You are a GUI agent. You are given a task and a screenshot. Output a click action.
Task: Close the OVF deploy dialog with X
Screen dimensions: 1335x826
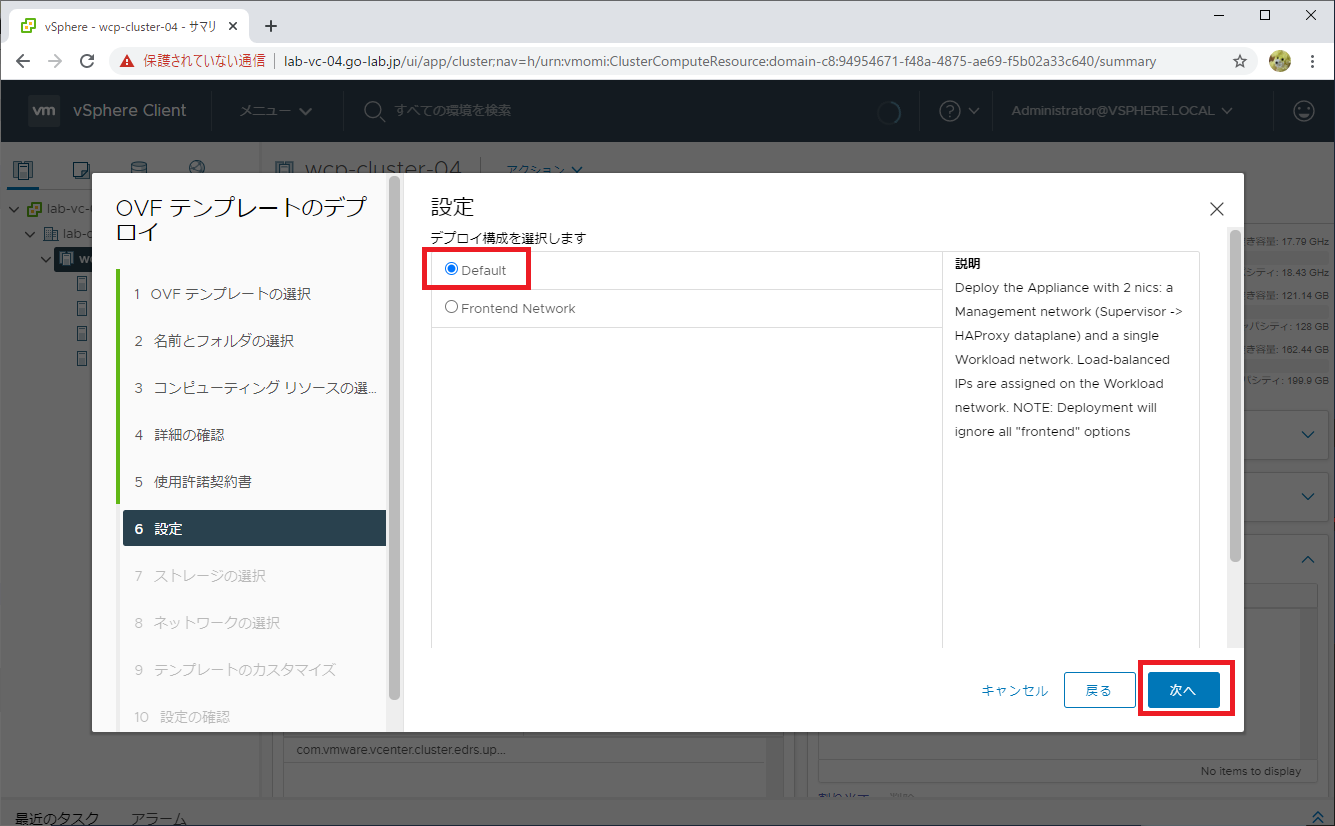1216,209
